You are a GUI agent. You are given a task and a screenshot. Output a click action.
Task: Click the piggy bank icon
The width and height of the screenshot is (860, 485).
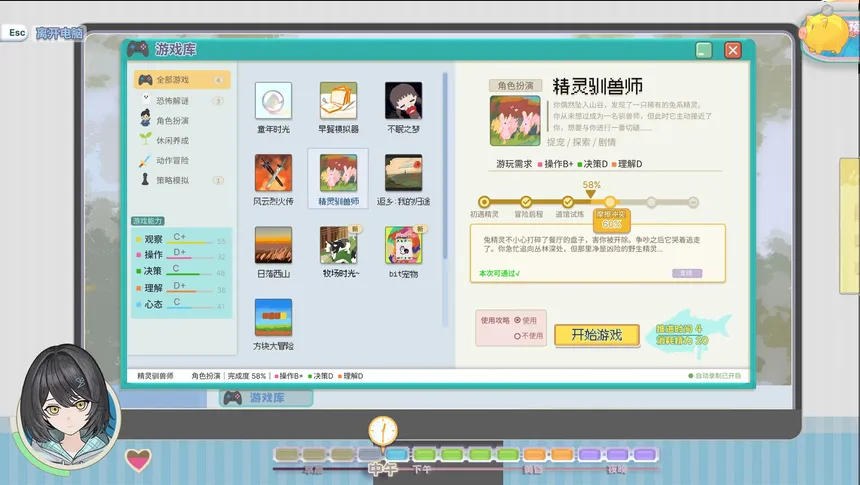(825, 32)
